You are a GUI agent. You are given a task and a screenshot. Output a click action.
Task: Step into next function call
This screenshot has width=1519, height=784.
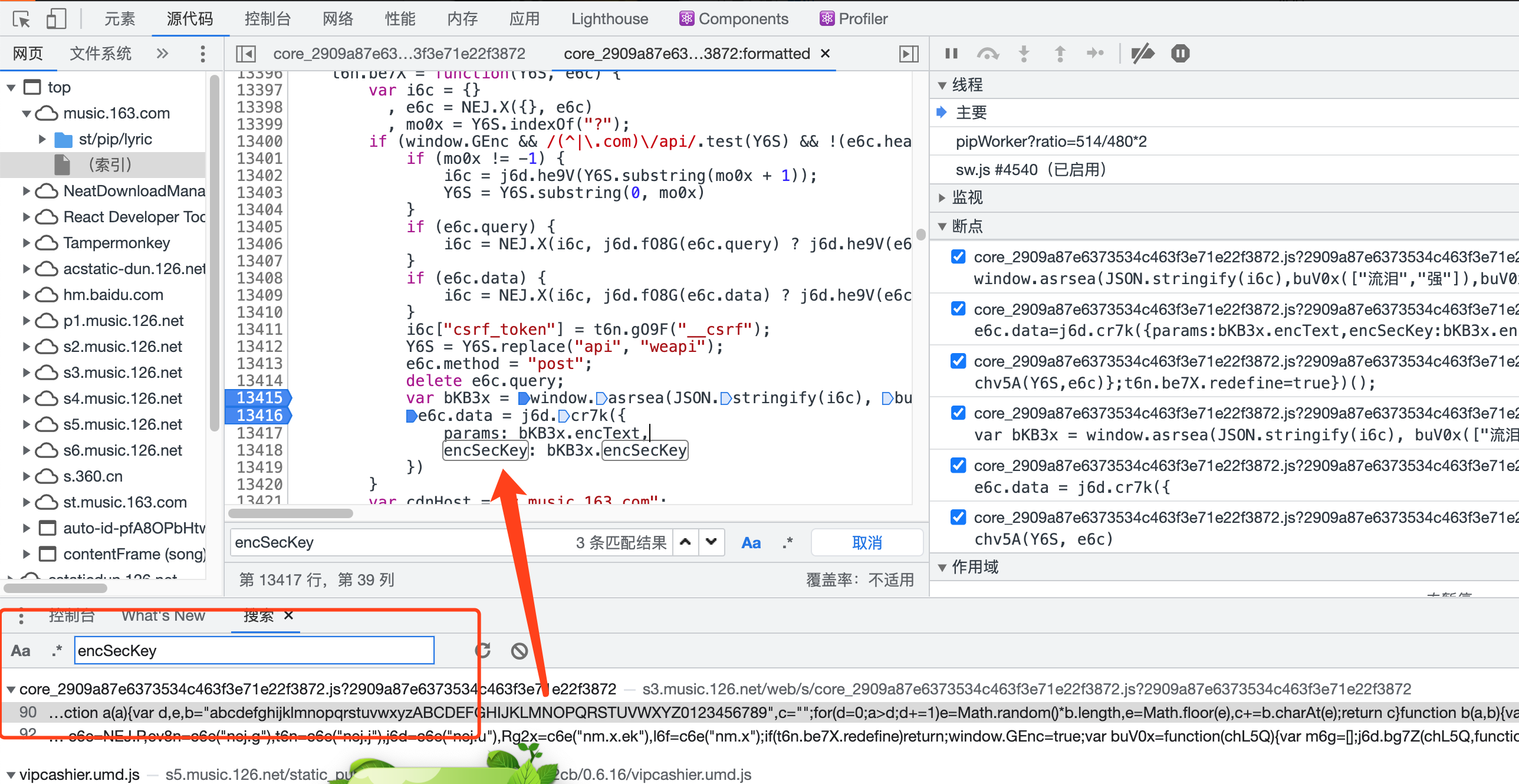(1024, 54)
